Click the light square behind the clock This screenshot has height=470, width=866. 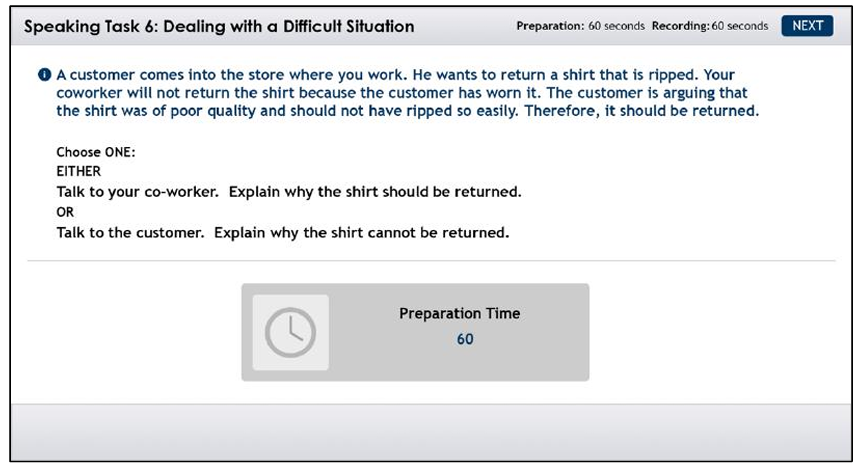(291, 332)
